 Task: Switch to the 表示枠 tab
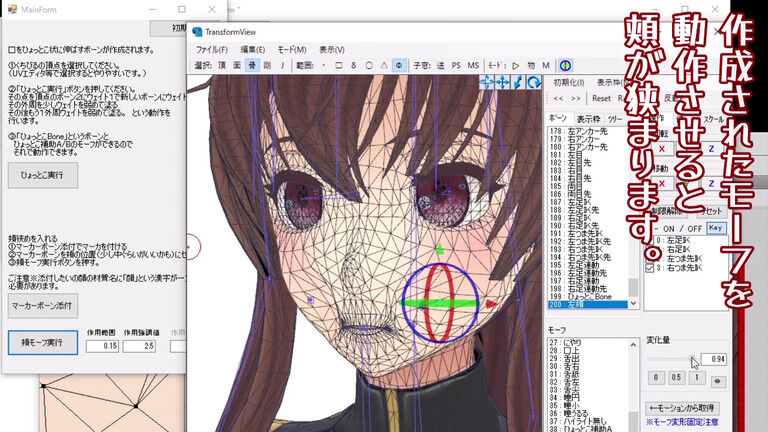pos(588,119)
